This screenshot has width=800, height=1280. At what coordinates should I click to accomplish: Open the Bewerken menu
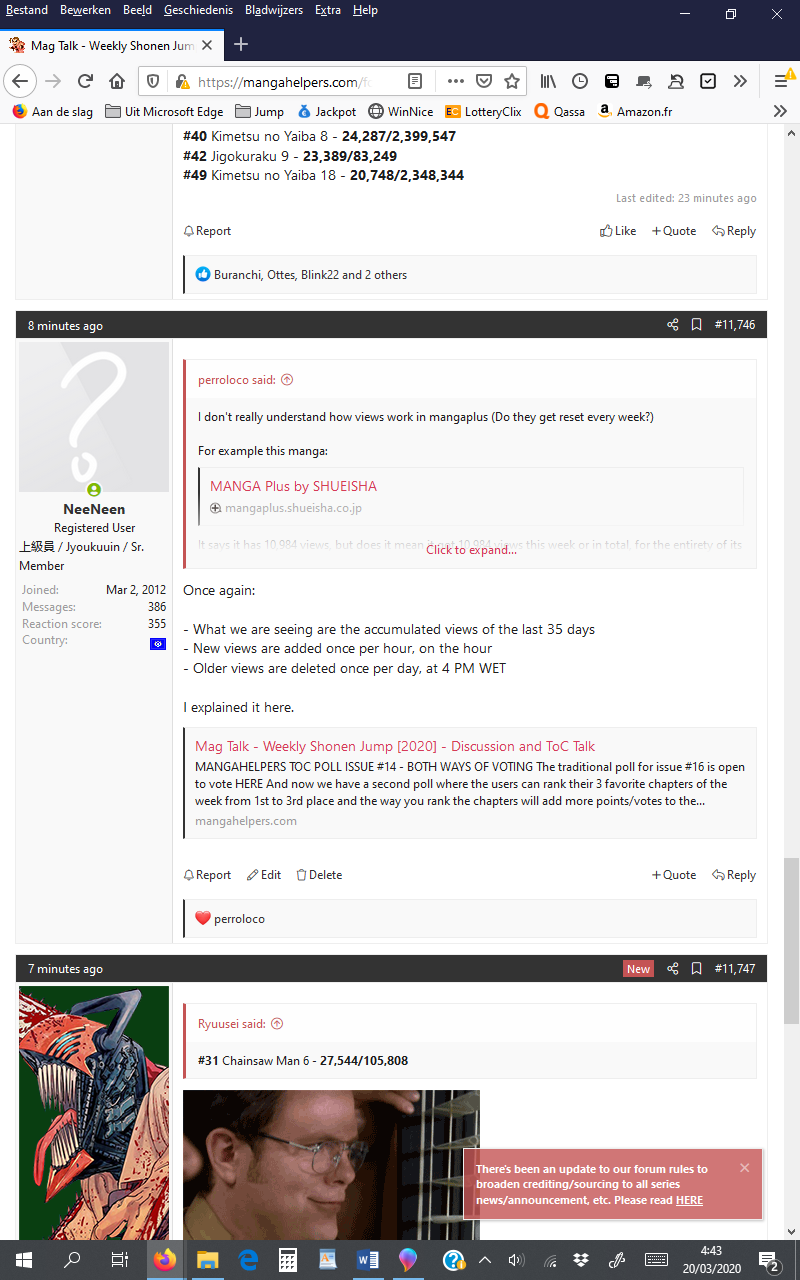click(x=86, y=10)
